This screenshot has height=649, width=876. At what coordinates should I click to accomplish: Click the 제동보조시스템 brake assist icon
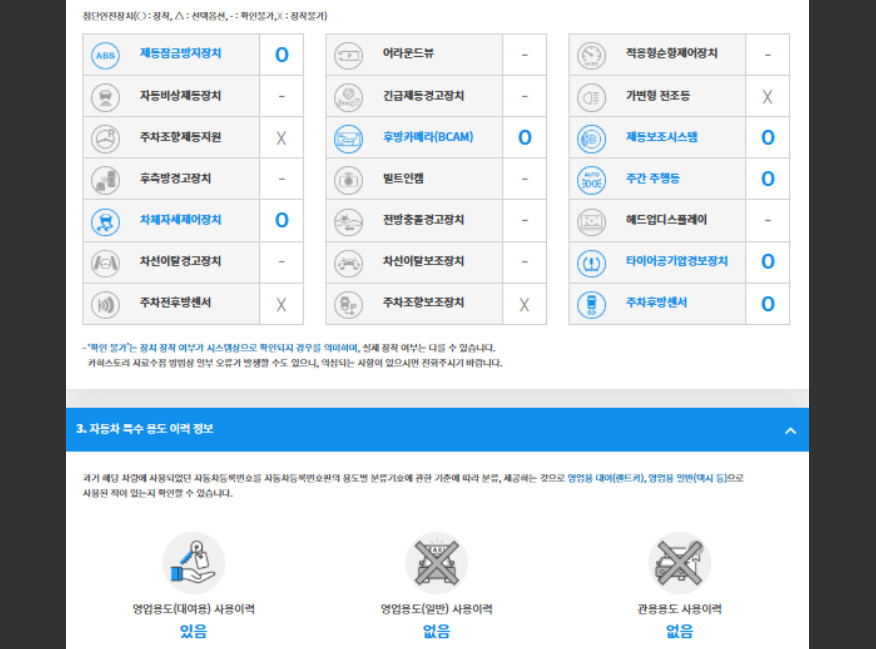point(591,138)
